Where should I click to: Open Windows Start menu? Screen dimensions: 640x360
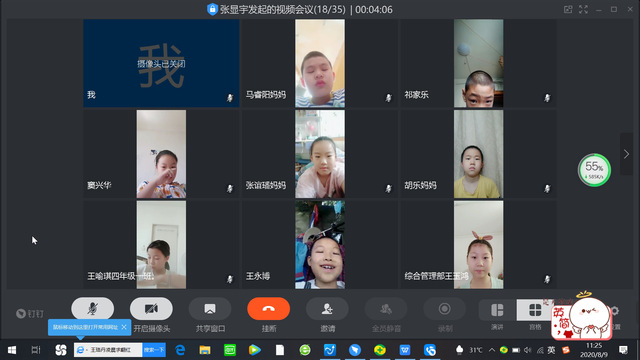(x=12, y=350)
